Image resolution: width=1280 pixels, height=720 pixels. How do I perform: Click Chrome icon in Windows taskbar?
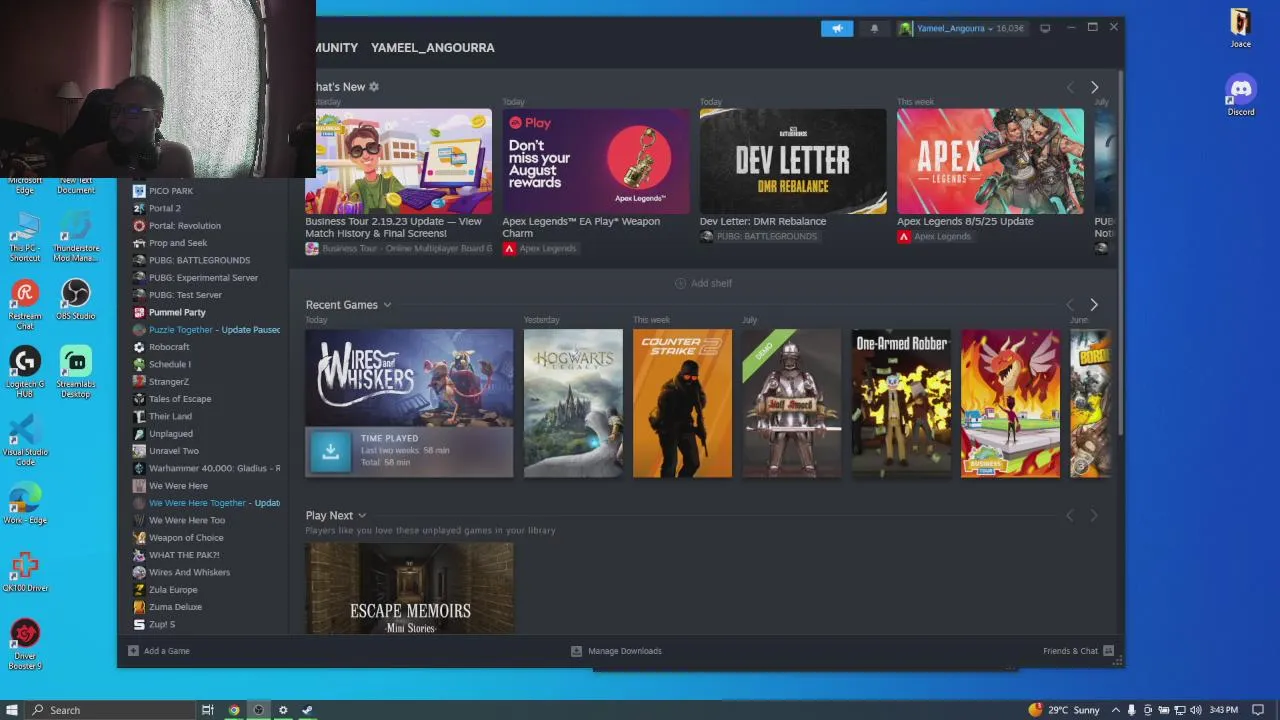click(x=234, y=710)
